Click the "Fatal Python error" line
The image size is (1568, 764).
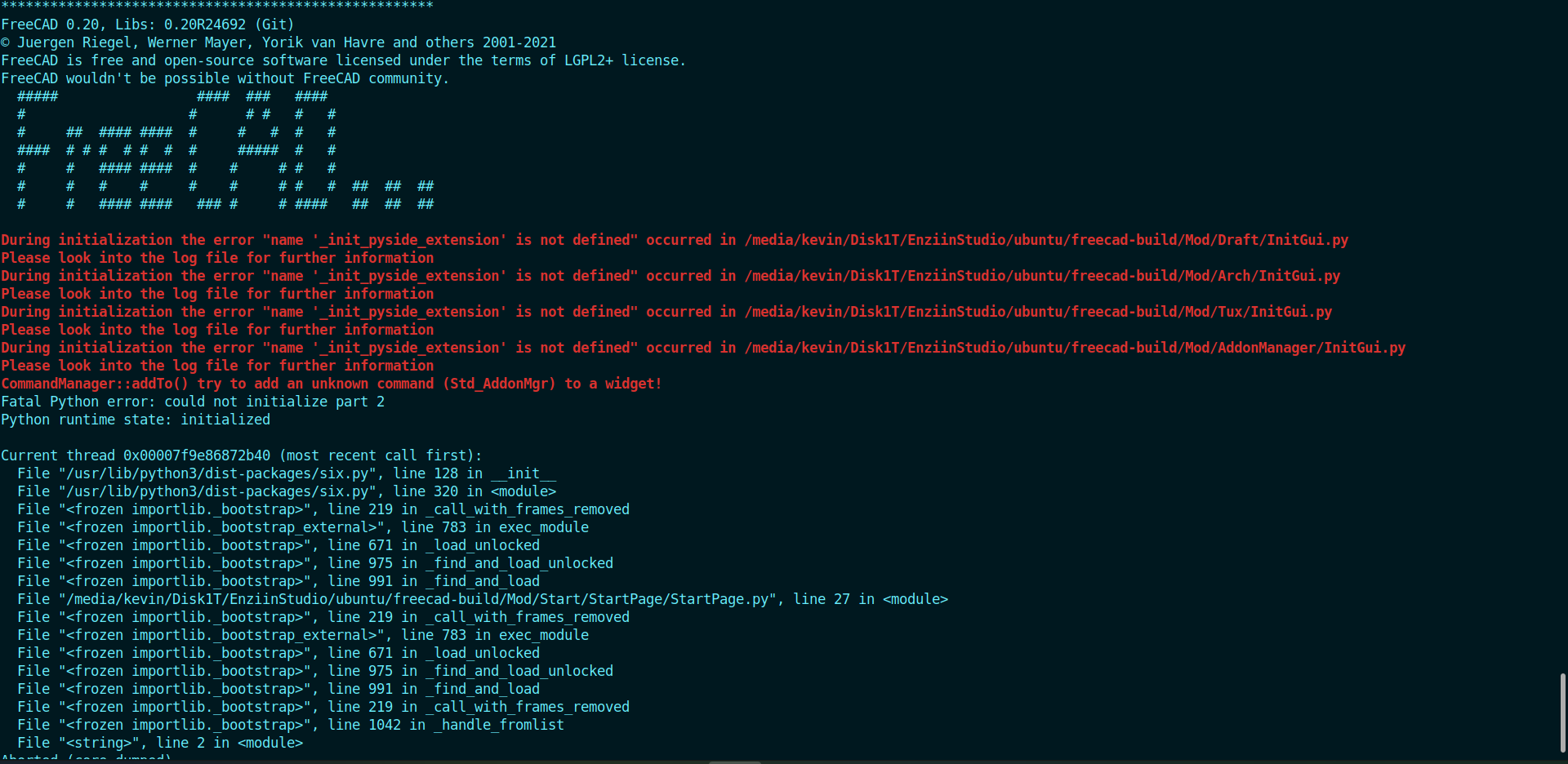pyautogui.click(x=193, y=402)
